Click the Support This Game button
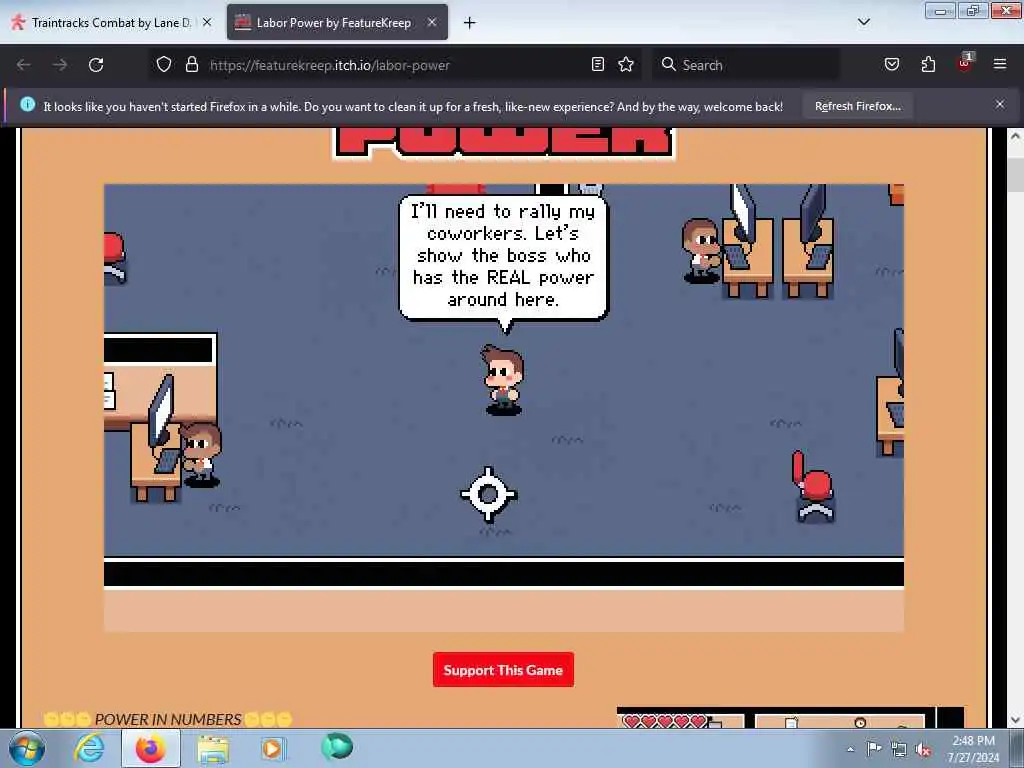The image size is (1024, 768). (503, 669)
